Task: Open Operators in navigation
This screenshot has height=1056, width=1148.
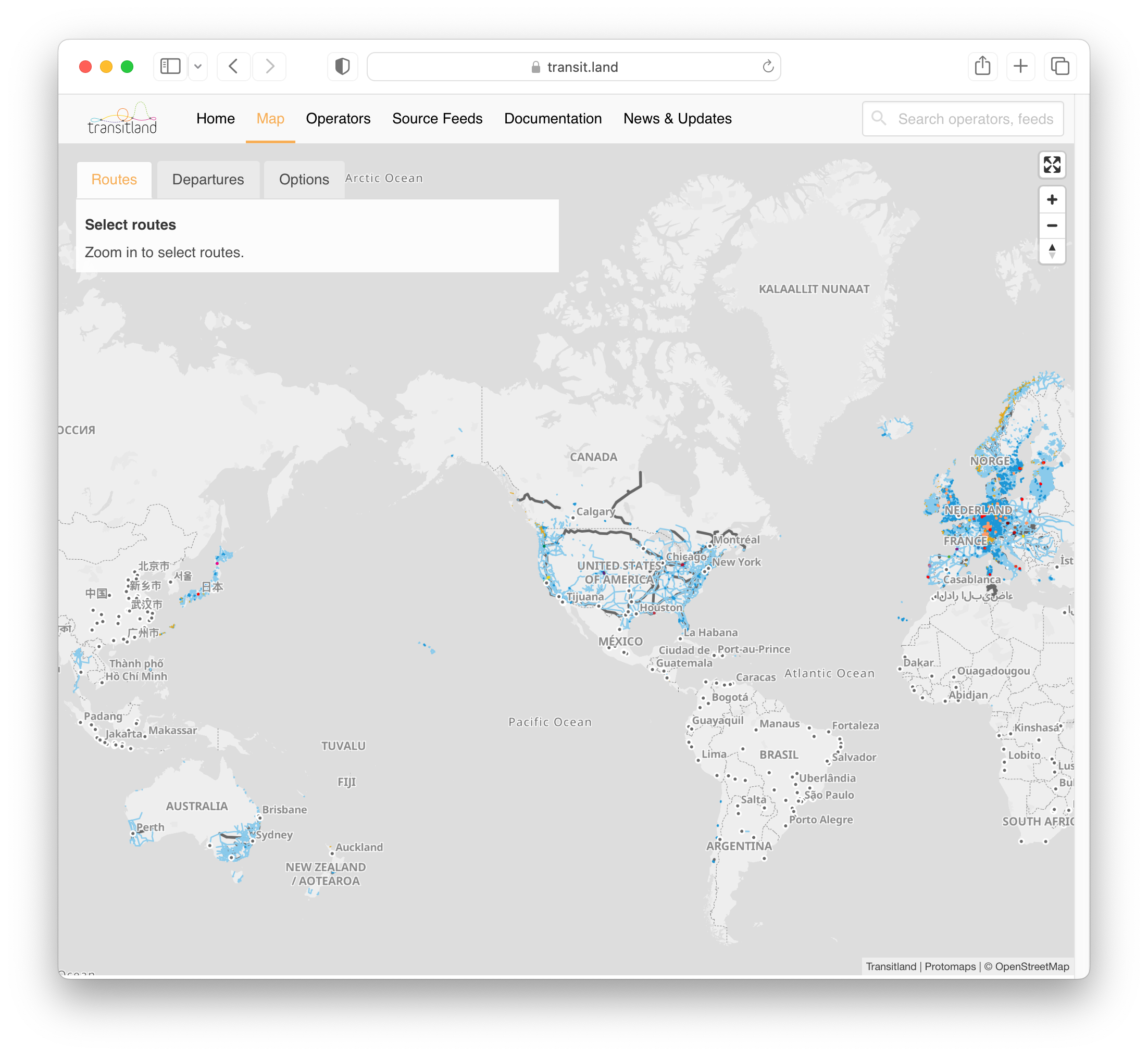Action: [338, 118]
